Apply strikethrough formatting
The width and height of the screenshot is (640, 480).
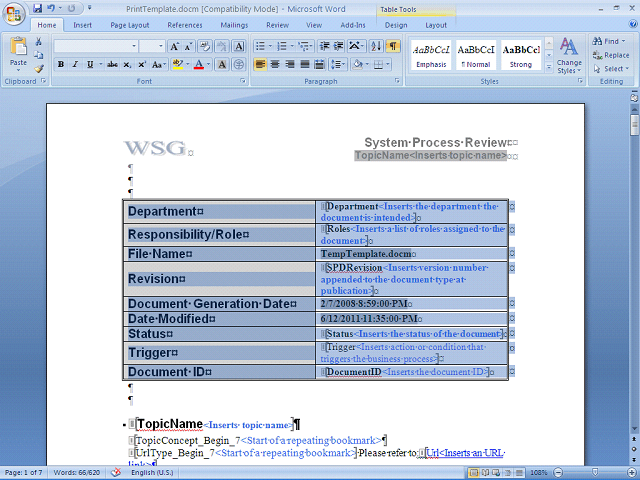112,64
